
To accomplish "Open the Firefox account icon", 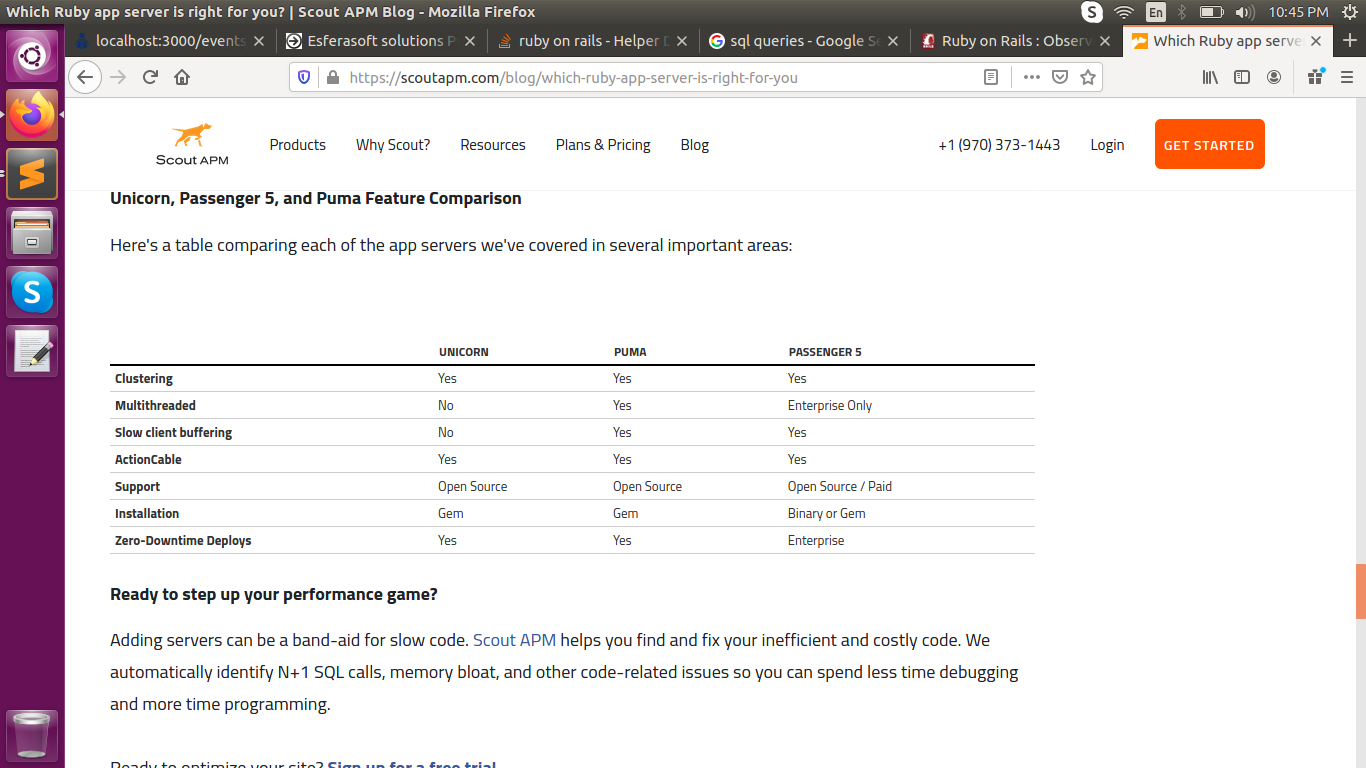I will click(1274, 77).
